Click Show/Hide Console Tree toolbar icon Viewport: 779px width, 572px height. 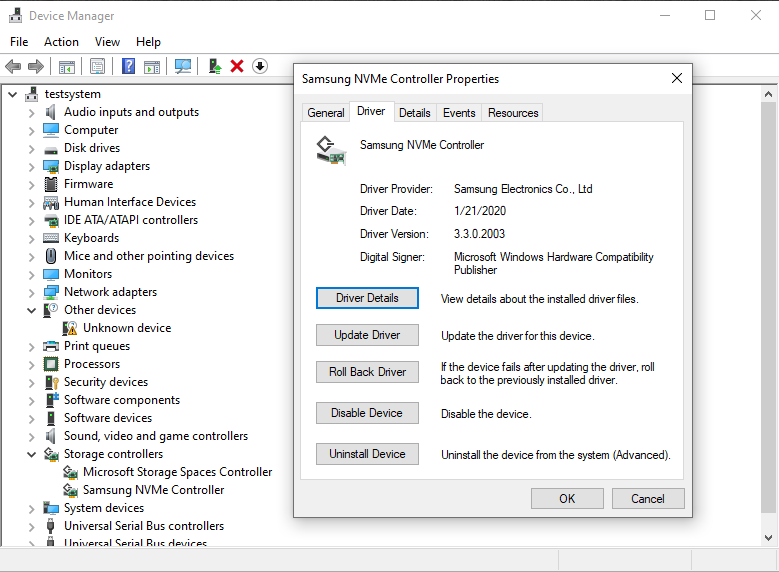tap(67, 66)
